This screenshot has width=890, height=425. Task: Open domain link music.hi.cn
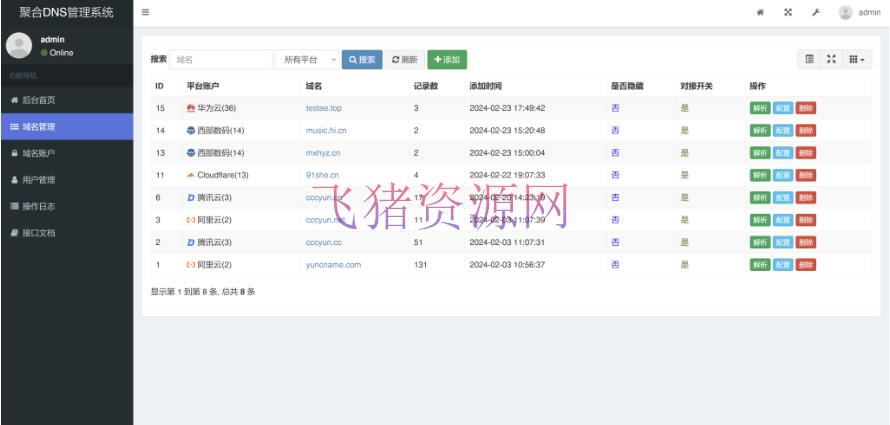pos(326,131)
